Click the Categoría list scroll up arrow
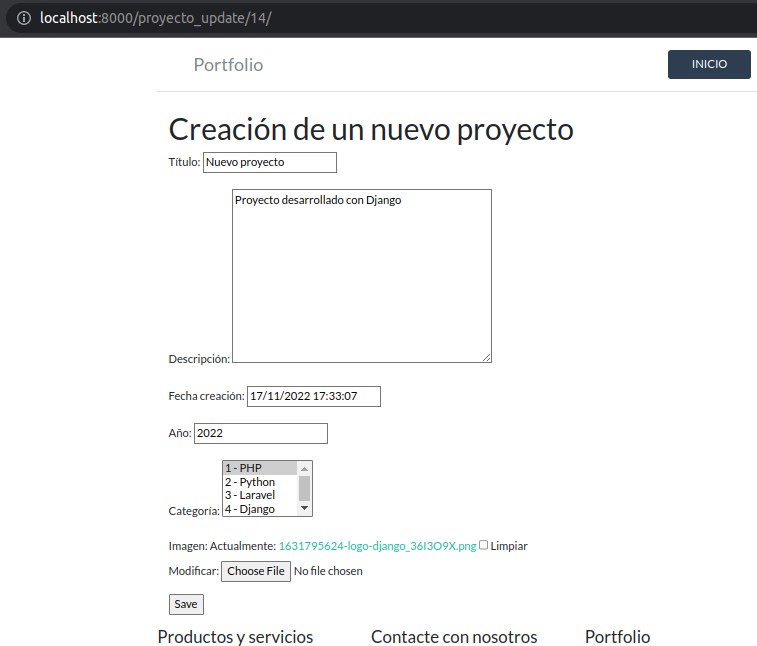 [x=305, y=466]
